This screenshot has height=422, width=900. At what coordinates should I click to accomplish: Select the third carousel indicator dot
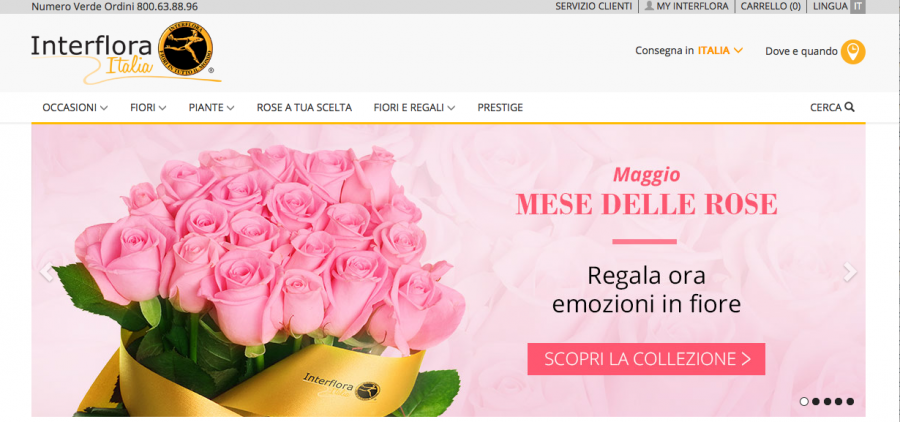coord(827,401)
